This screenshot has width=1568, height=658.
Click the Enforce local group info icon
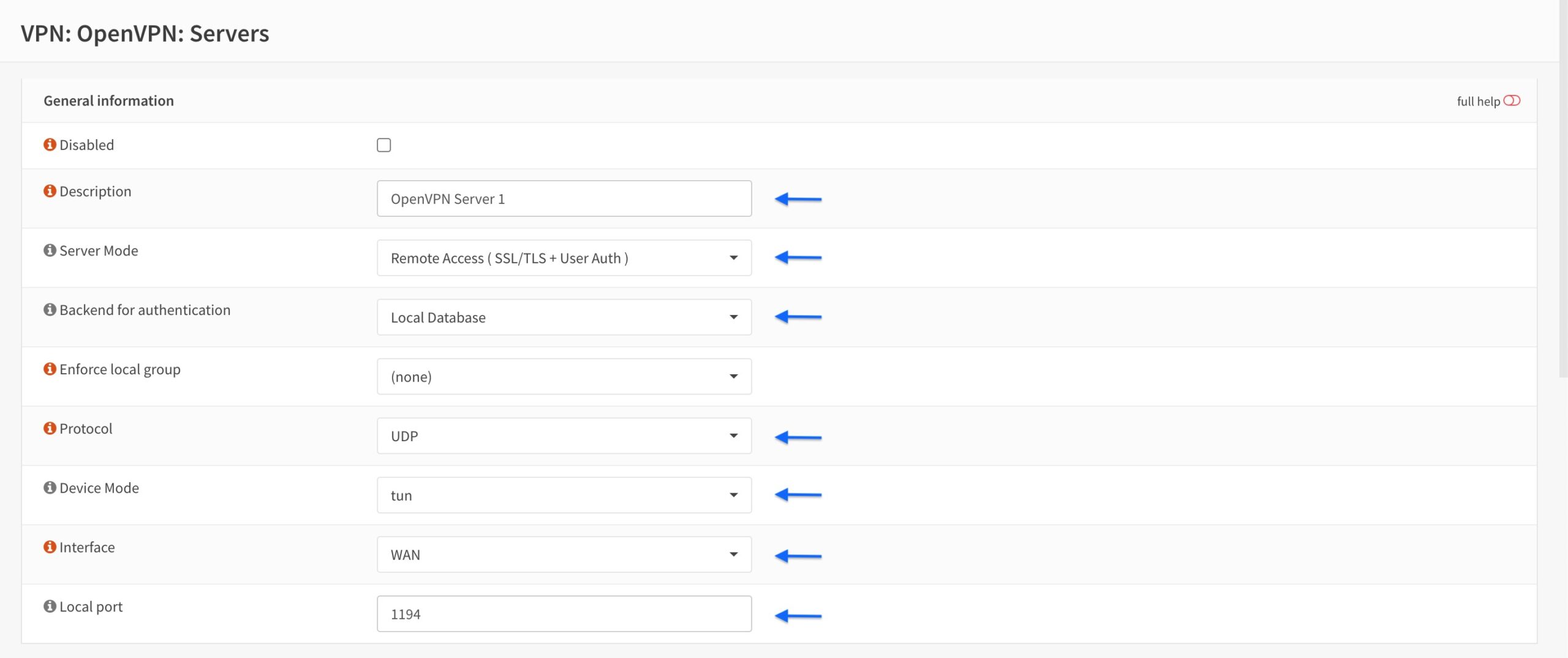[48, 369]
